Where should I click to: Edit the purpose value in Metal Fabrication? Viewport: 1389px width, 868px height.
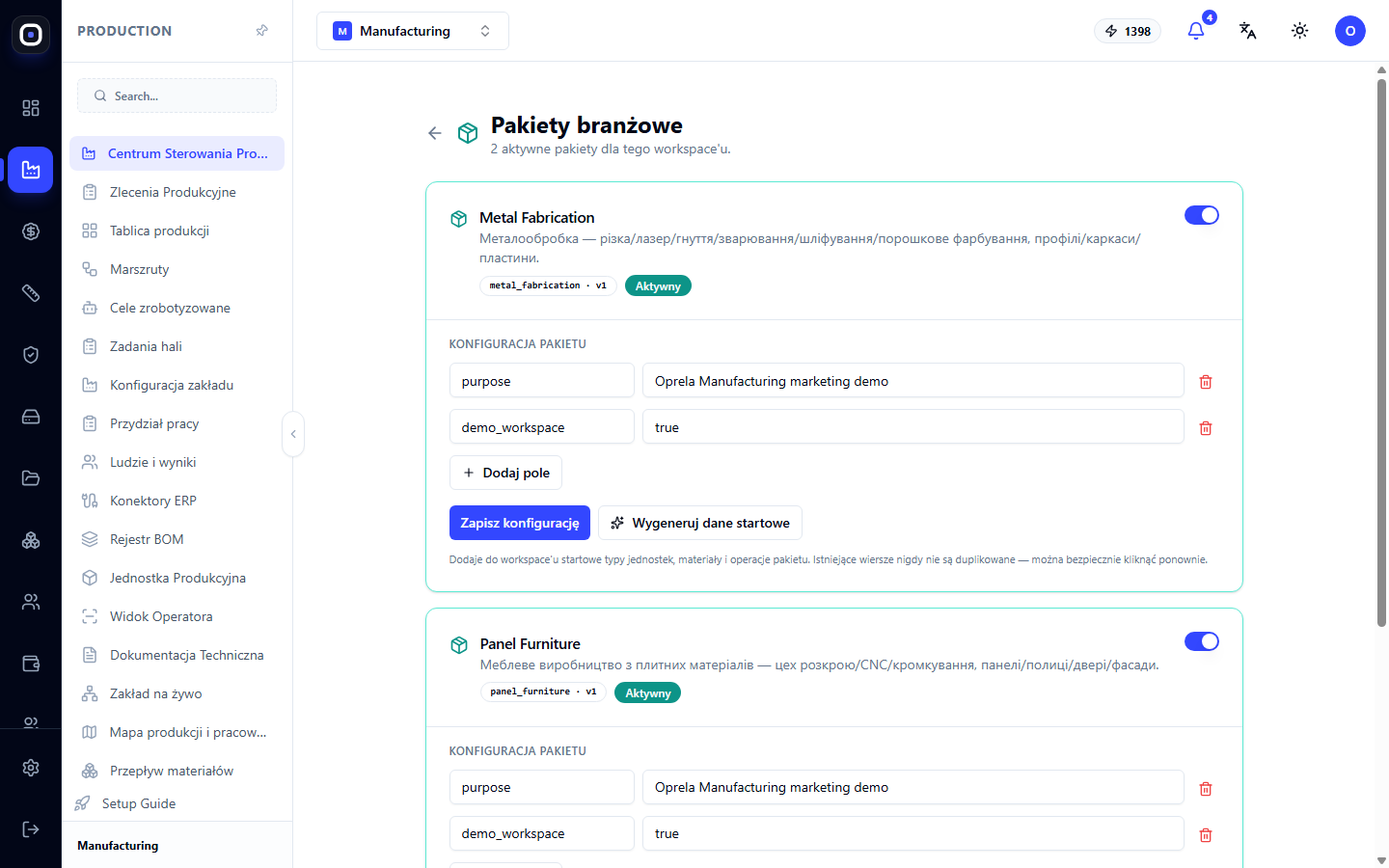point(913,381)
